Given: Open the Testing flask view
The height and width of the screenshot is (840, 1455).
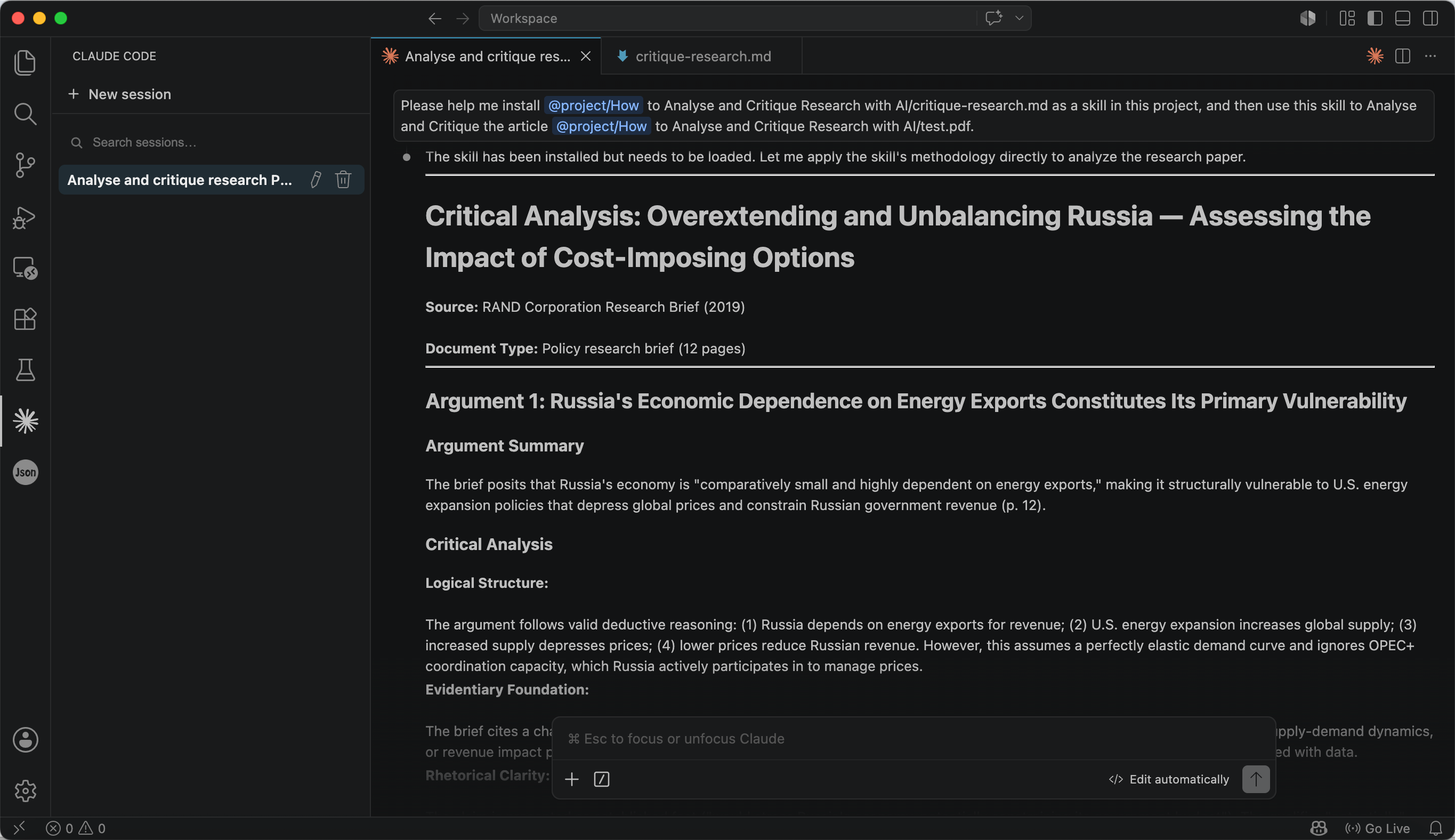Looking at the screenshot, I should [x=25, y=370].
